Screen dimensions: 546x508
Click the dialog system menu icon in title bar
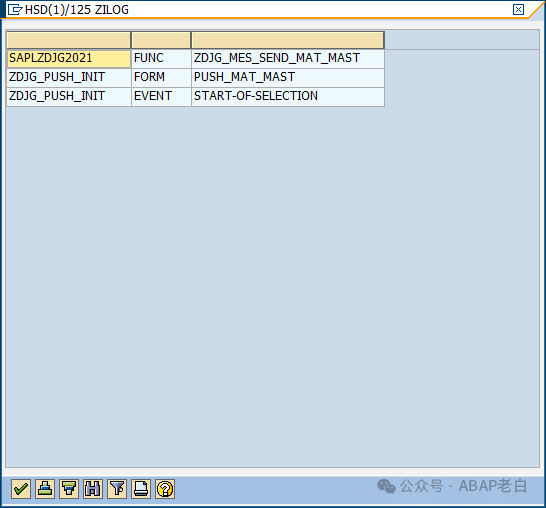click(x=15, y=10)
